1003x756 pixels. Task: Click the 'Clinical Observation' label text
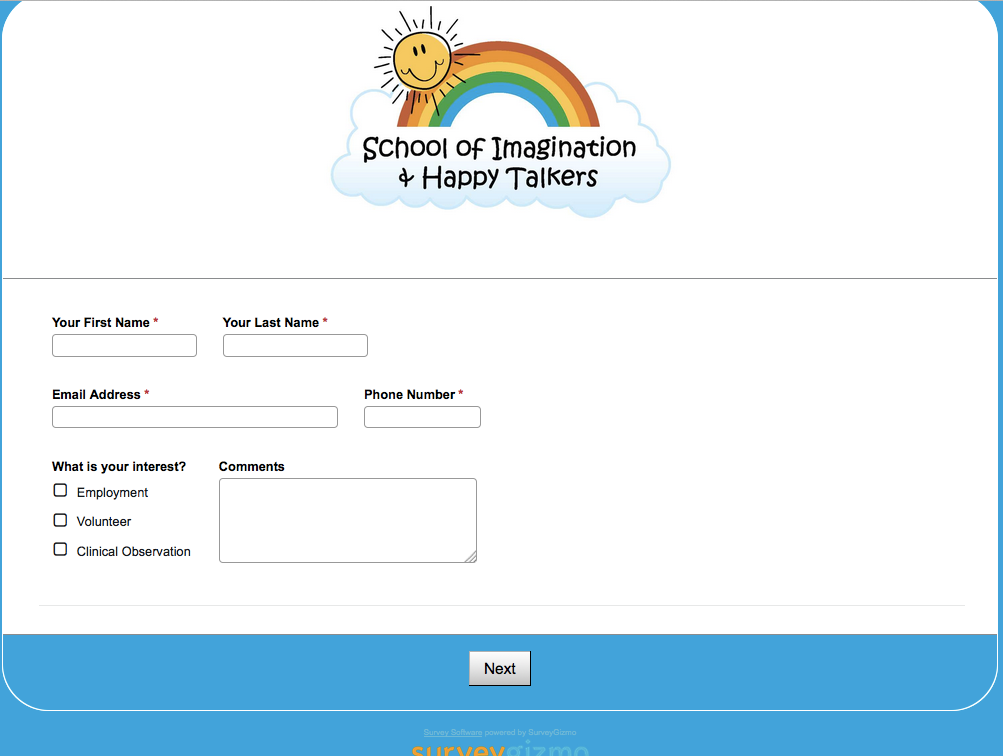pyautogui.click(x=133, y=552)
